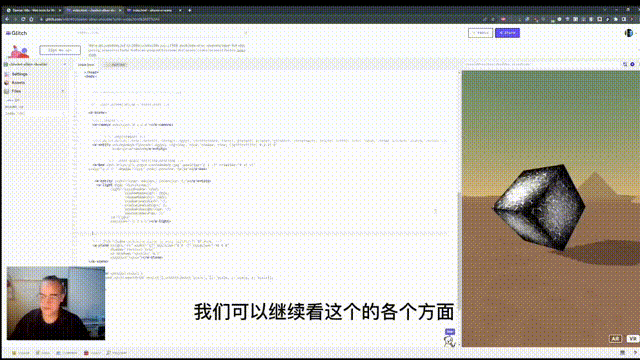This screenshot has height=360, width=640.
Task: Click the purple circle icon above preview
Action: click(x=632, y=64)
